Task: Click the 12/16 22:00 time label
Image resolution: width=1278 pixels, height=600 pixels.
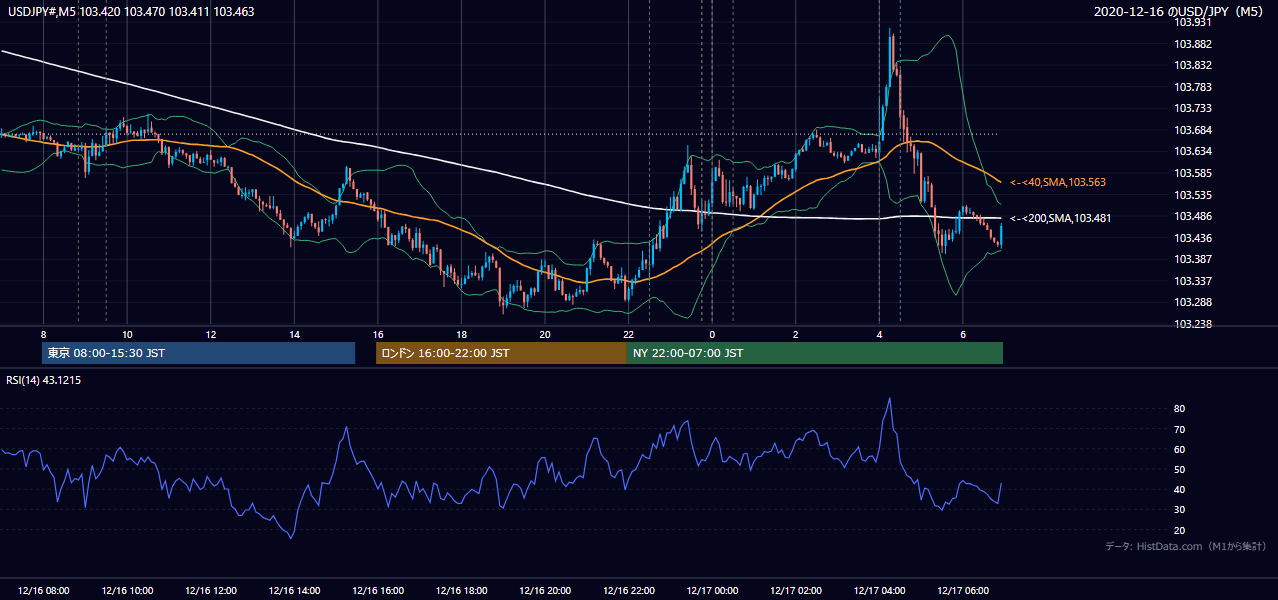Action: [628, 591]
